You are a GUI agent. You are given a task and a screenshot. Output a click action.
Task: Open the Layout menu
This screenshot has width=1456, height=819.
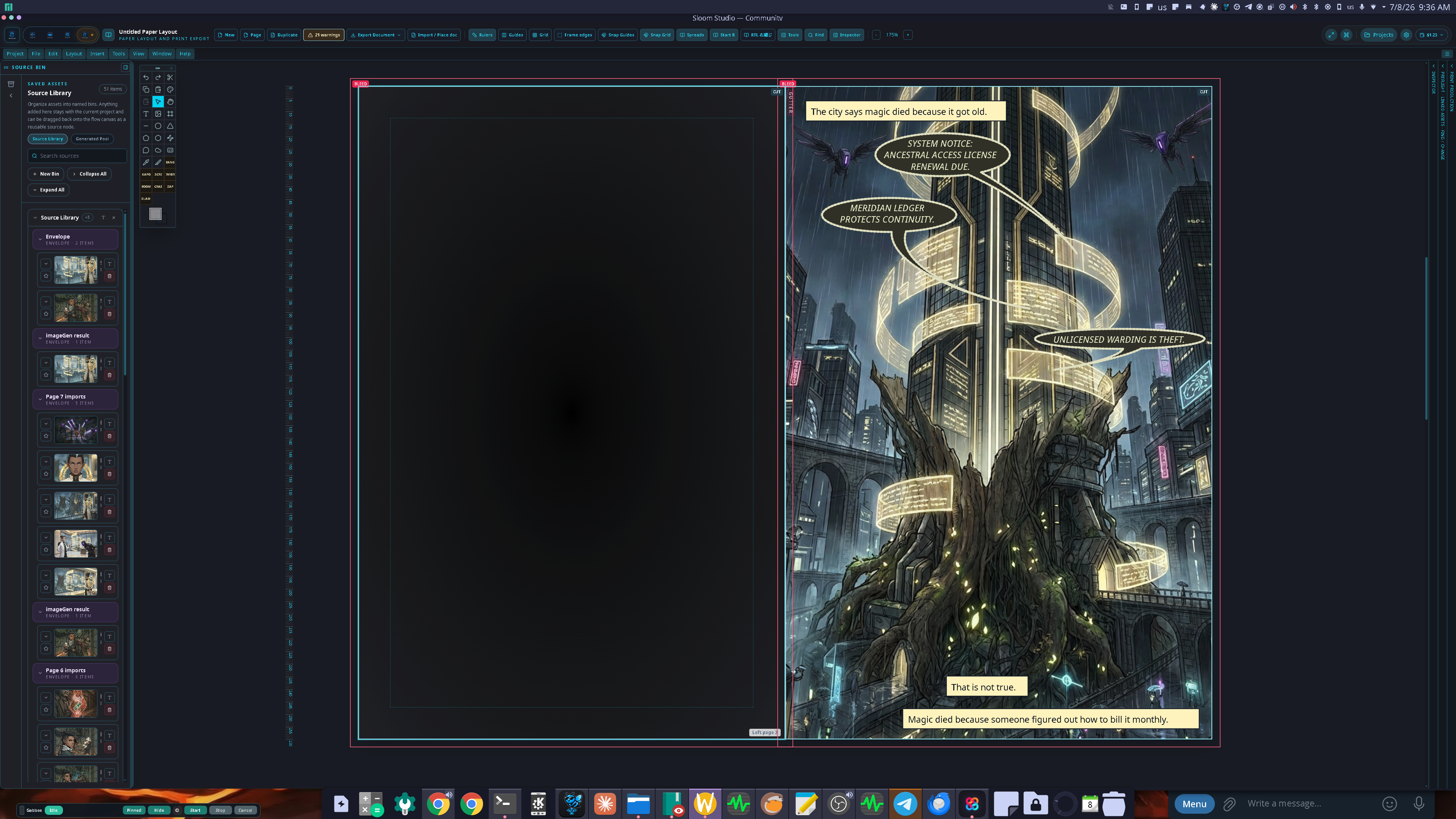click(74, 54)
